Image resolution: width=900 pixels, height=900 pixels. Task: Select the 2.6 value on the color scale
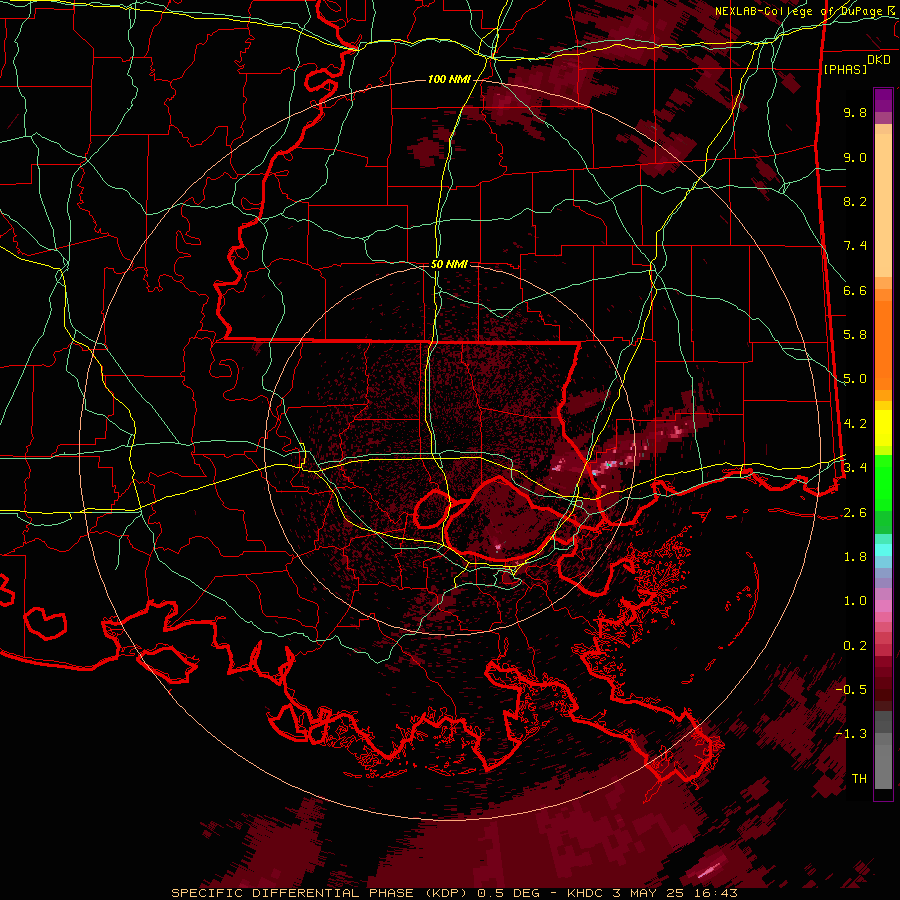[x=855, y=512]
